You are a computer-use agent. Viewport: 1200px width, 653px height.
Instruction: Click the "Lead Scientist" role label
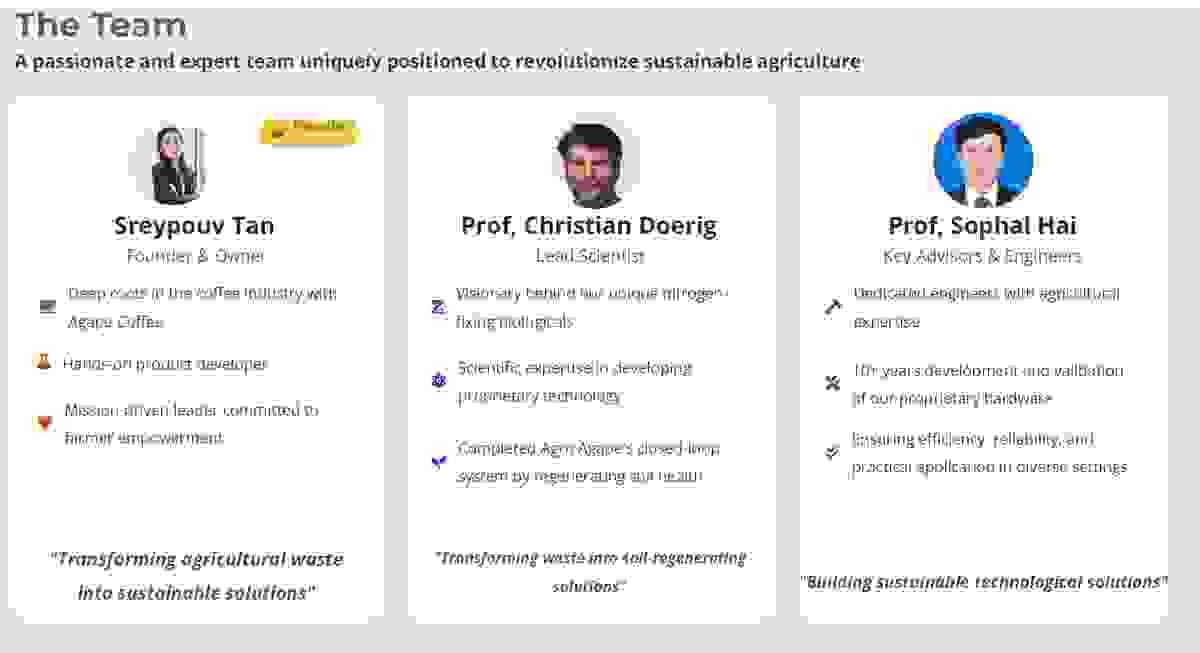click(x=590, y=256)
